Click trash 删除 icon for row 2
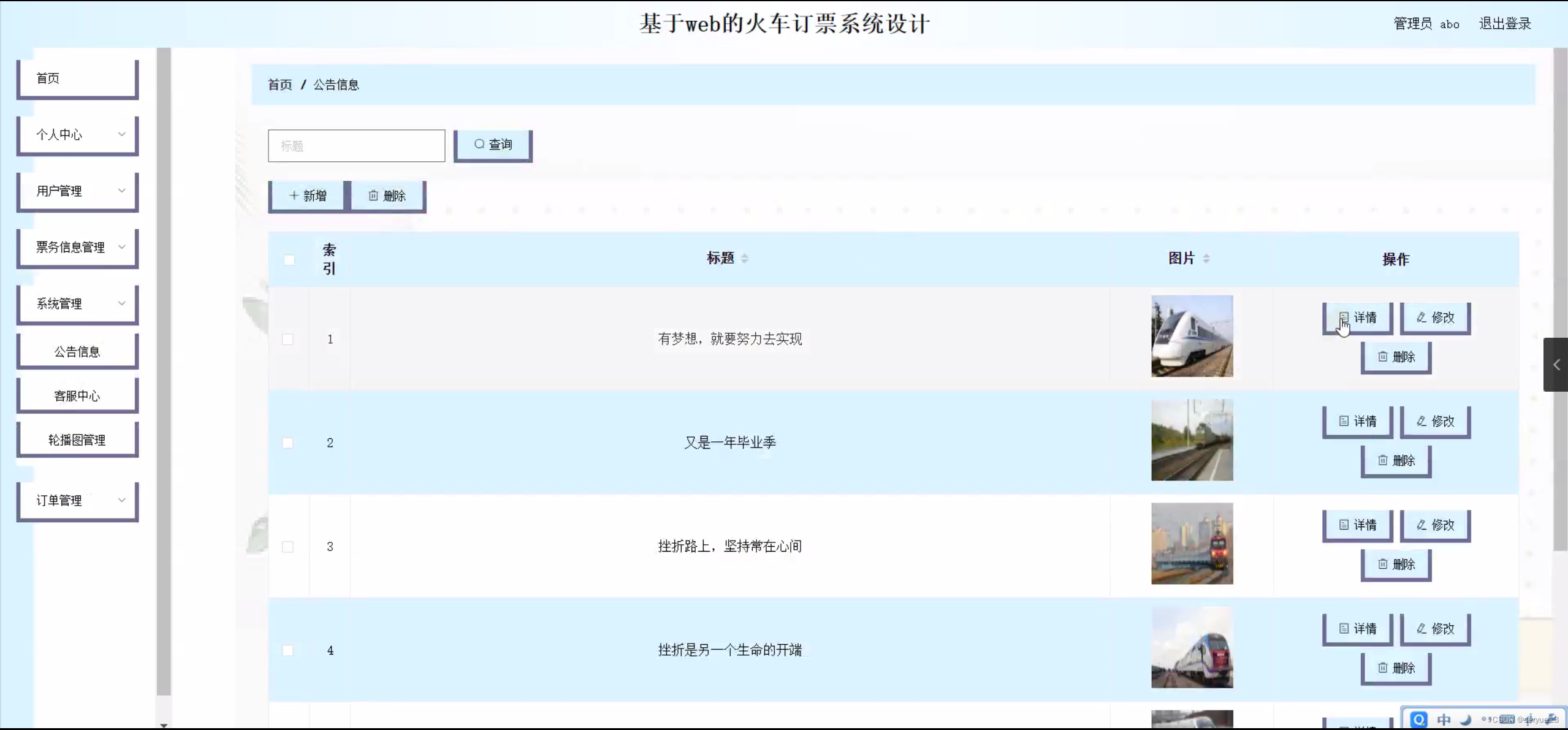Screen dimensions: 1568x730 click(x=1383, y=460)
